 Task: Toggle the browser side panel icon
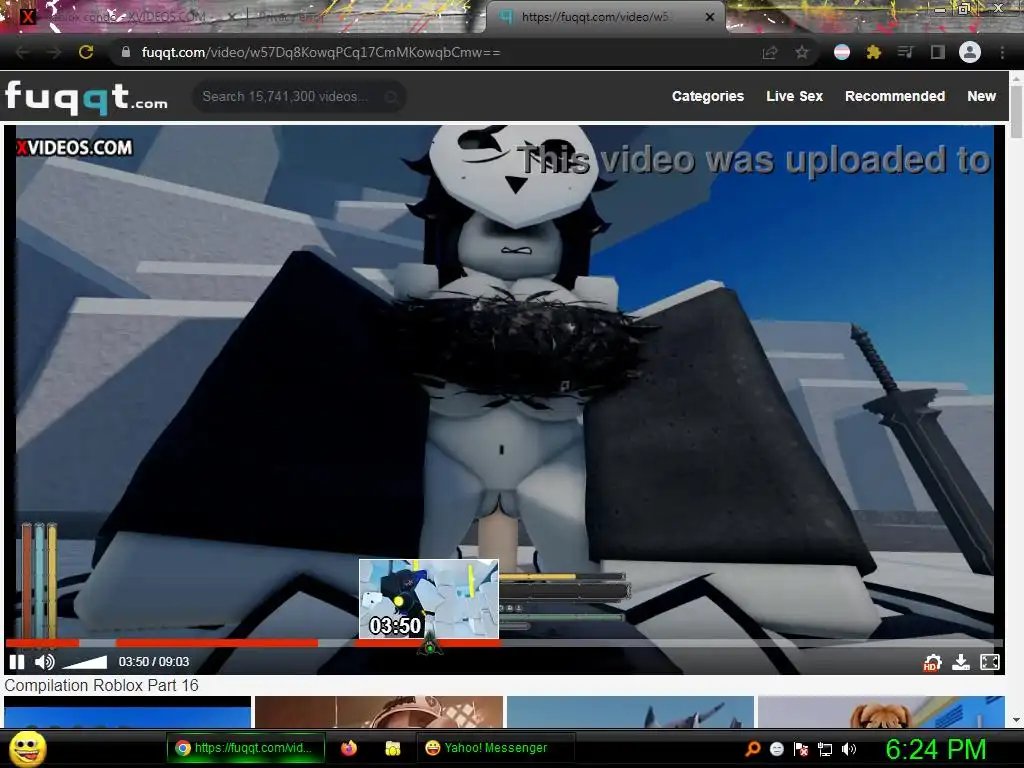[x=937, y=52]
